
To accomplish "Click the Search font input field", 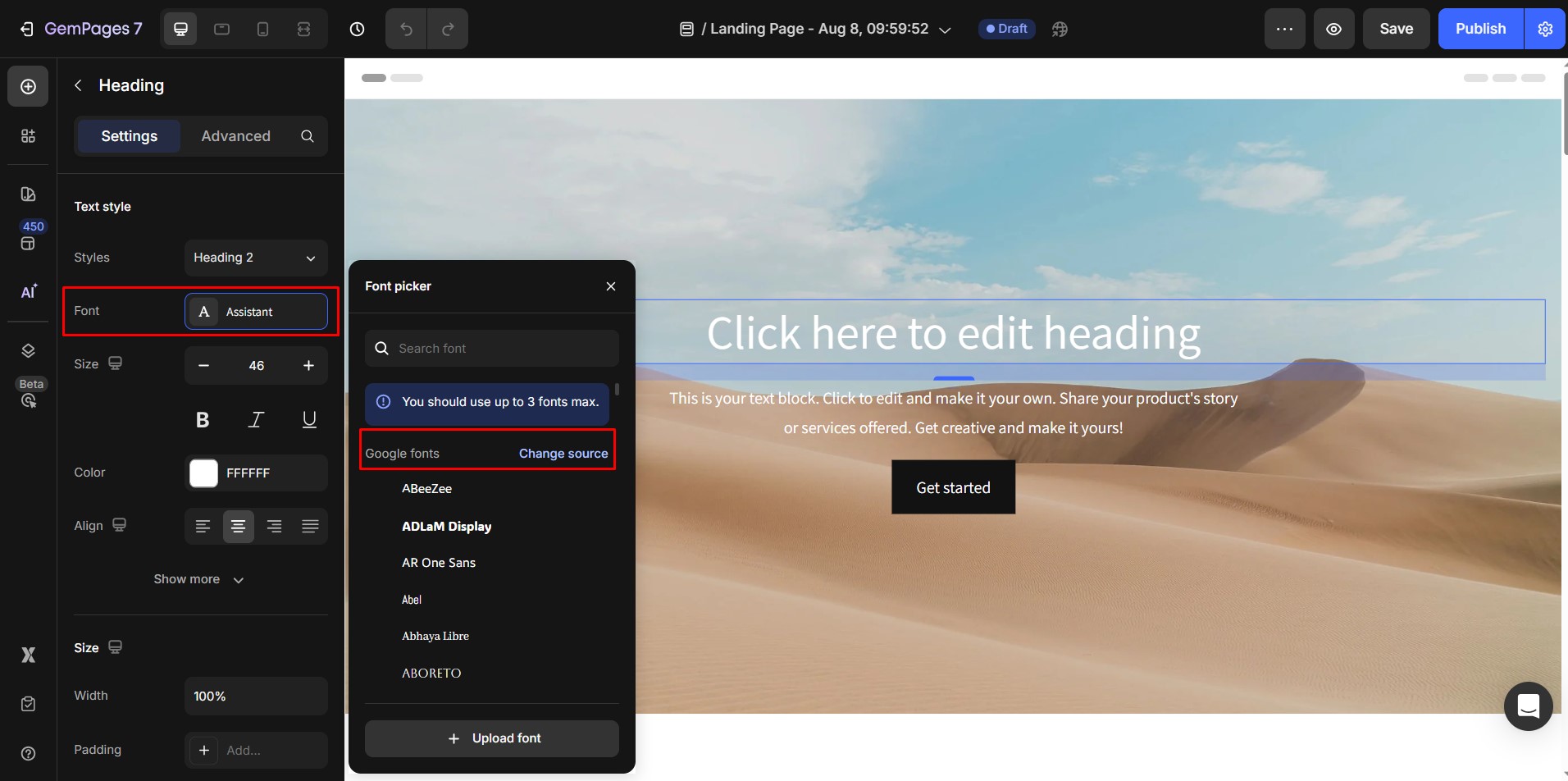I will coord(500,349).
